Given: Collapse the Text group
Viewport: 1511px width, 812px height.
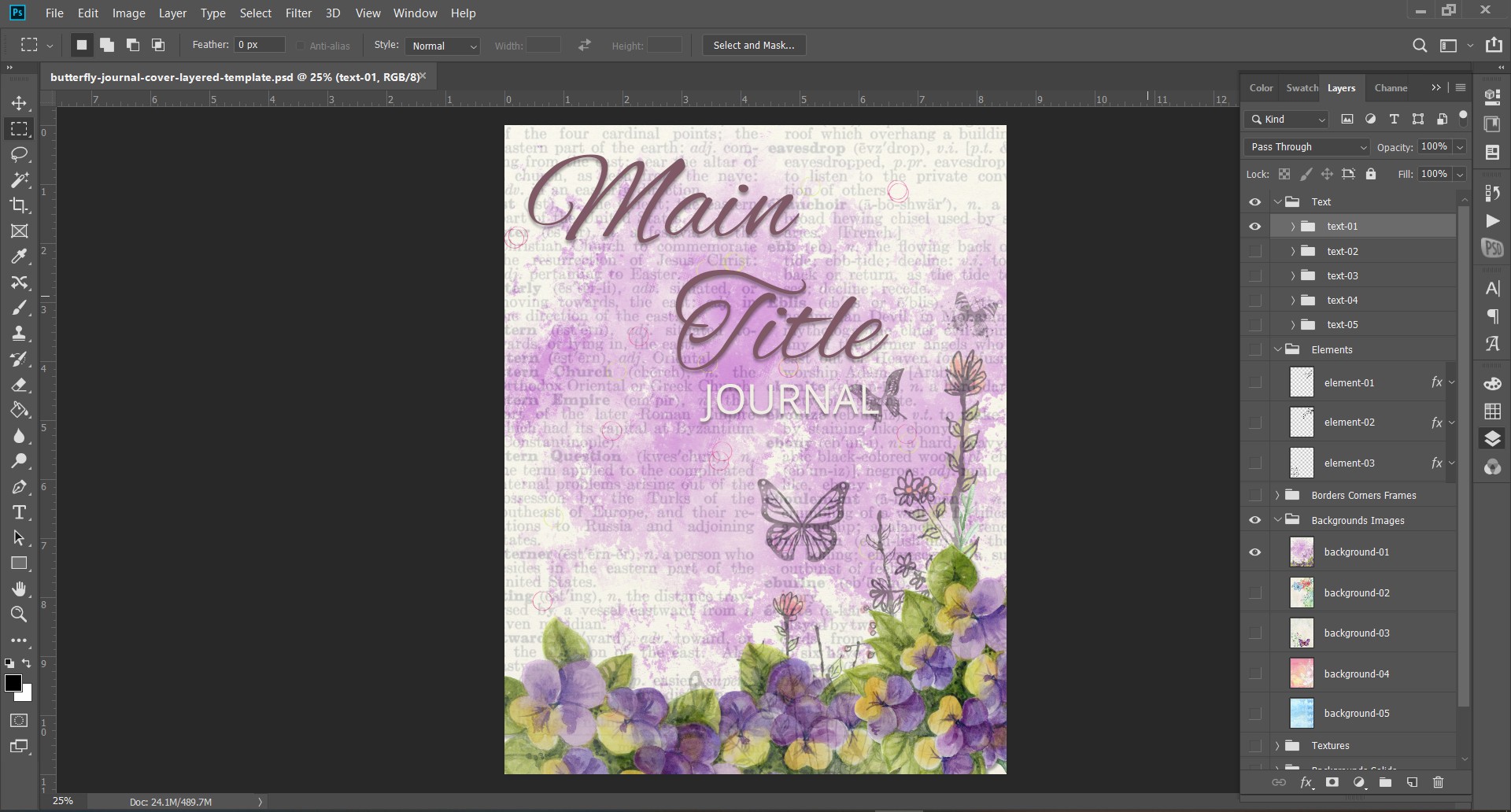Looking at the screenshot, I should click(x=1278, y=202).
